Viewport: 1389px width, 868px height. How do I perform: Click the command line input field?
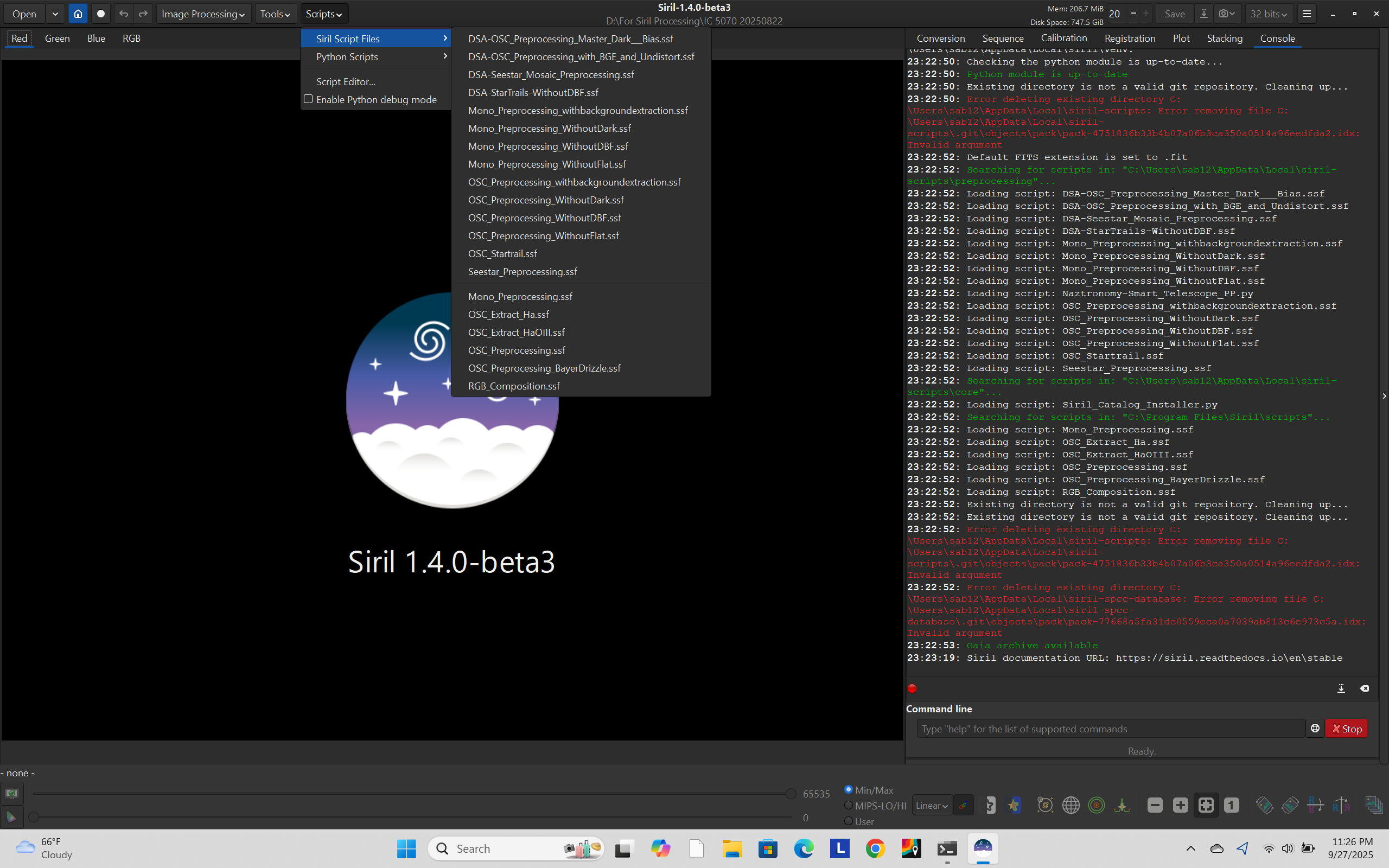[x=1110, y=729]
